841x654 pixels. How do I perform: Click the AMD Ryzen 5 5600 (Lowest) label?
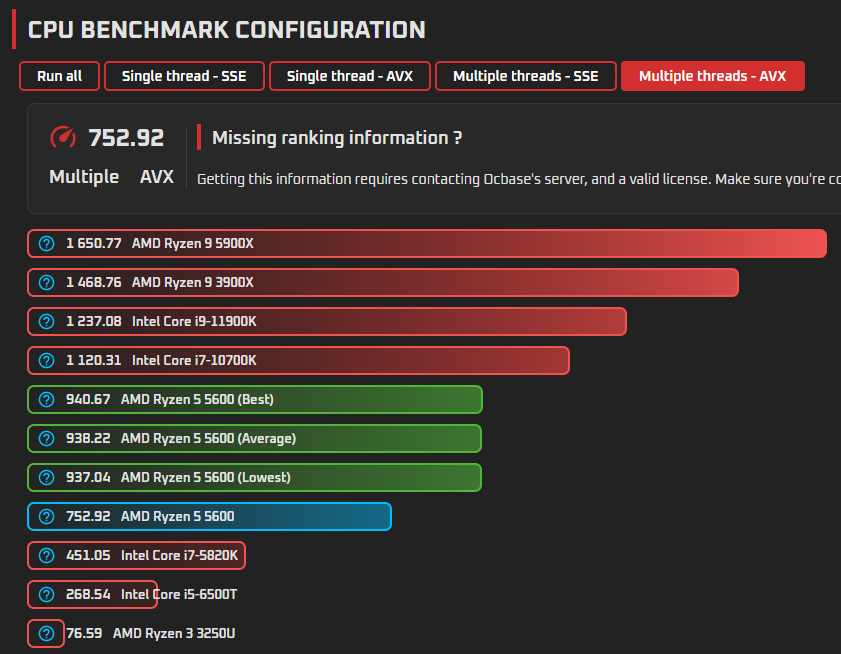[205, 477]
